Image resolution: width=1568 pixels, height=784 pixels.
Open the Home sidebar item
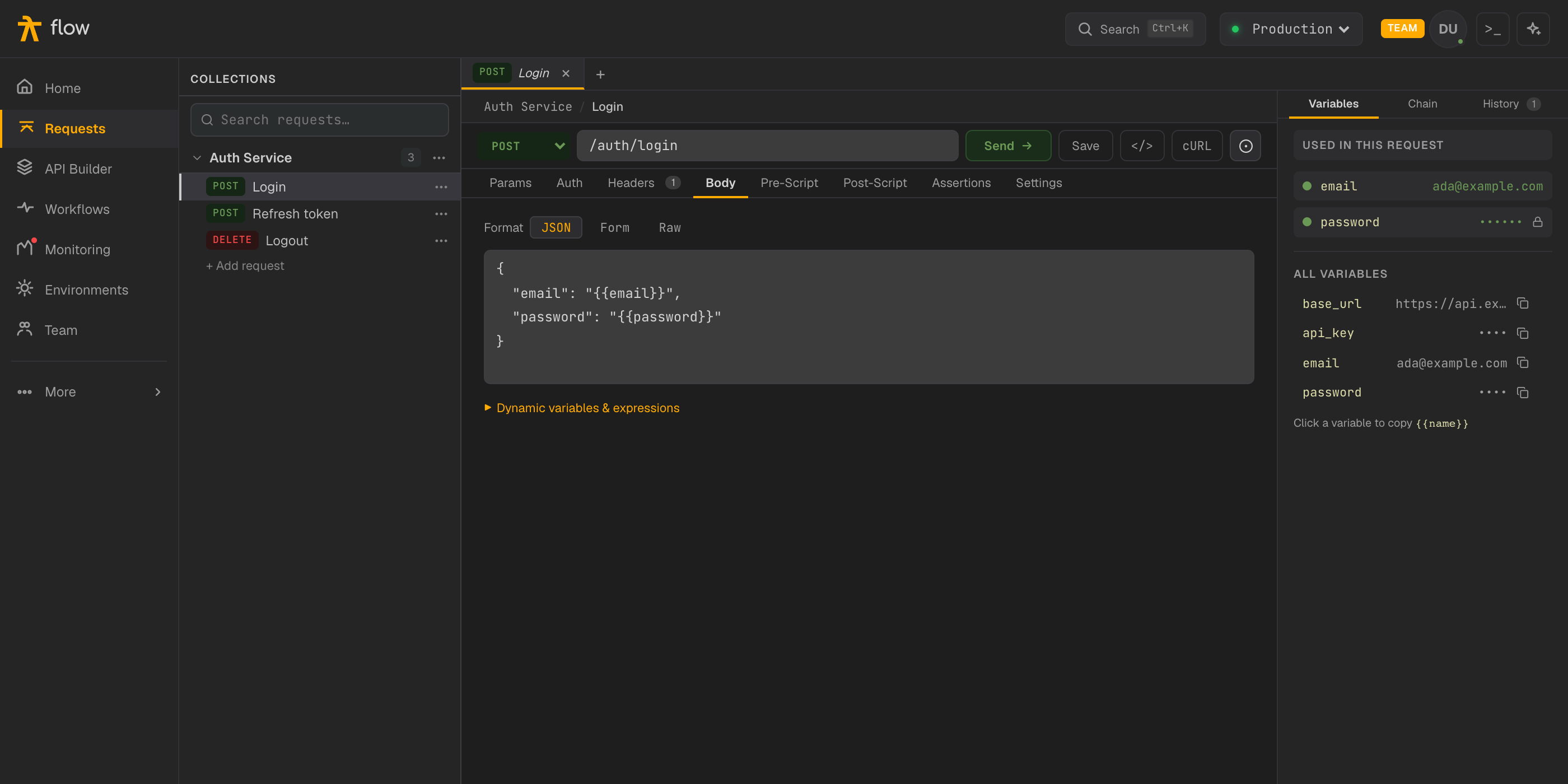click(89, 88)
